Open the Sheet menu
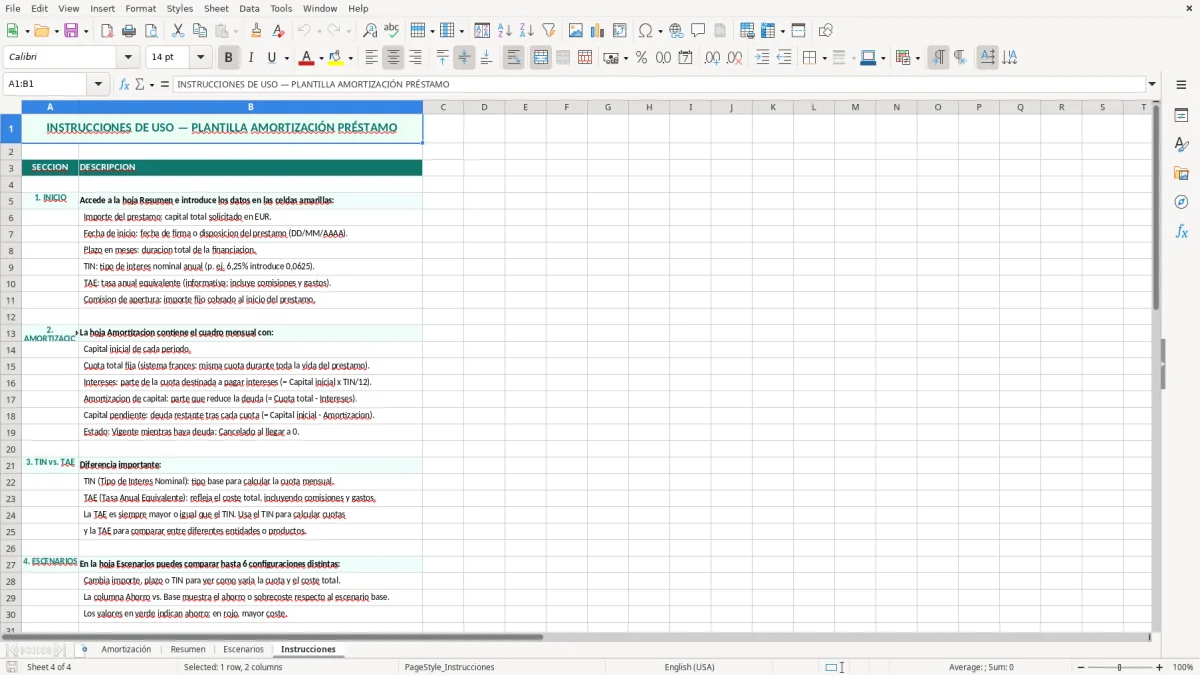 click(x=216, y=8)
